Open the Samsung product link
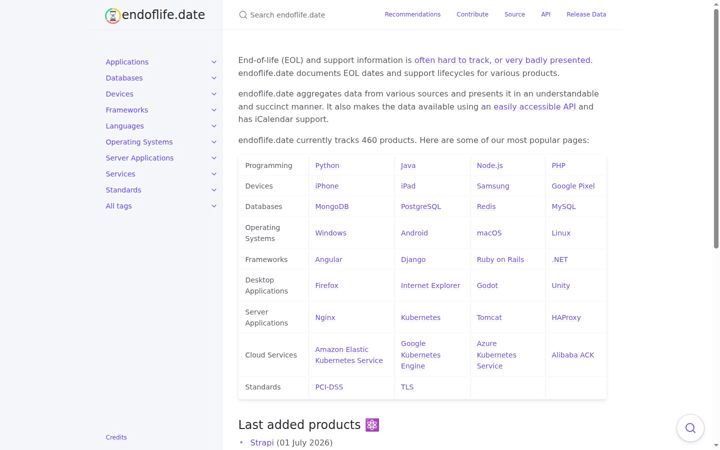The image size is (720, 450). (x=493, y=186)
